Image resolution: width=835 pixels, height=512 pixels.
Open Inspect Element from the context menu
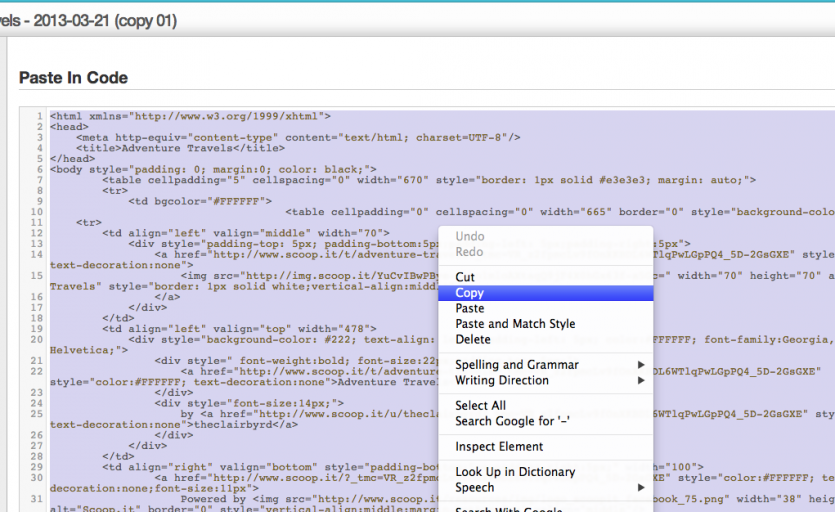tap(499, 446)
